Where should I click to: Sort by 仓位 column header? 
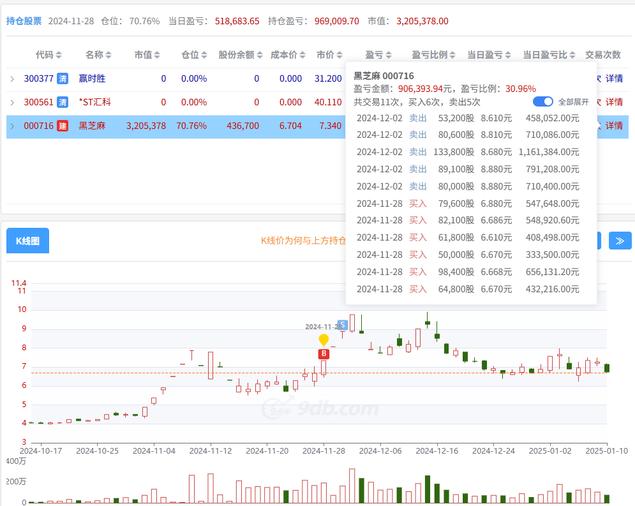click(197, 55)
